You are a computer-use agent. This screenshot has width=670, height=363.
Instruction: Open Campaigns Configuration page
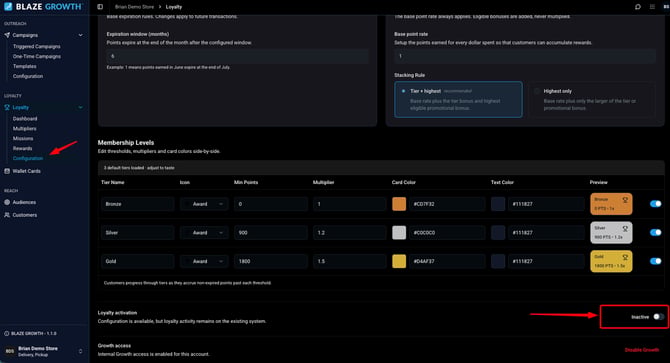[x=28, y=76]
